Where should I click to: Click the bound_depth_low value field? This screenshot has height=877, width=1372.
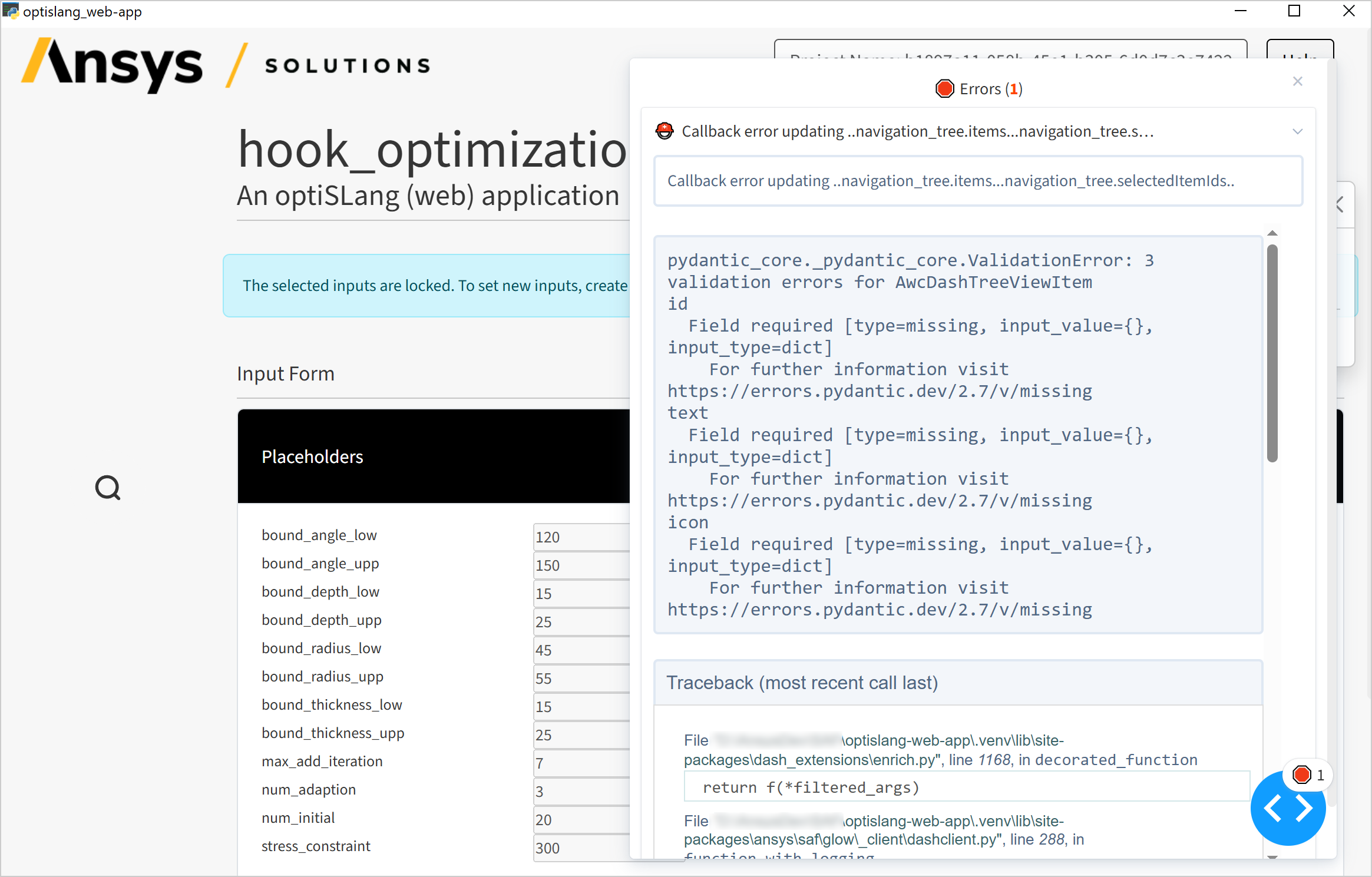click(x=581, y=593)
